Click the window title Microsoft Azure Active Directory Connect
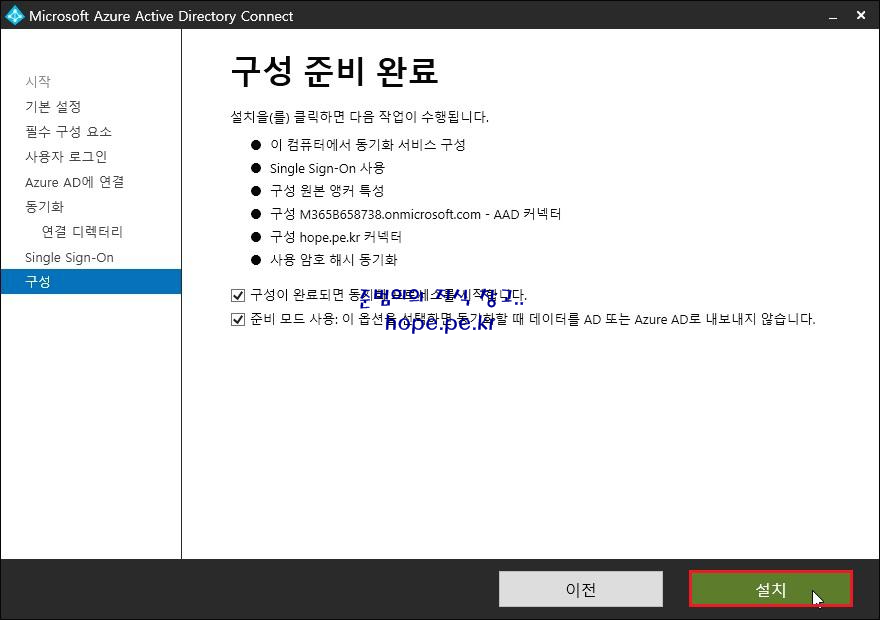 click(161, 16)
